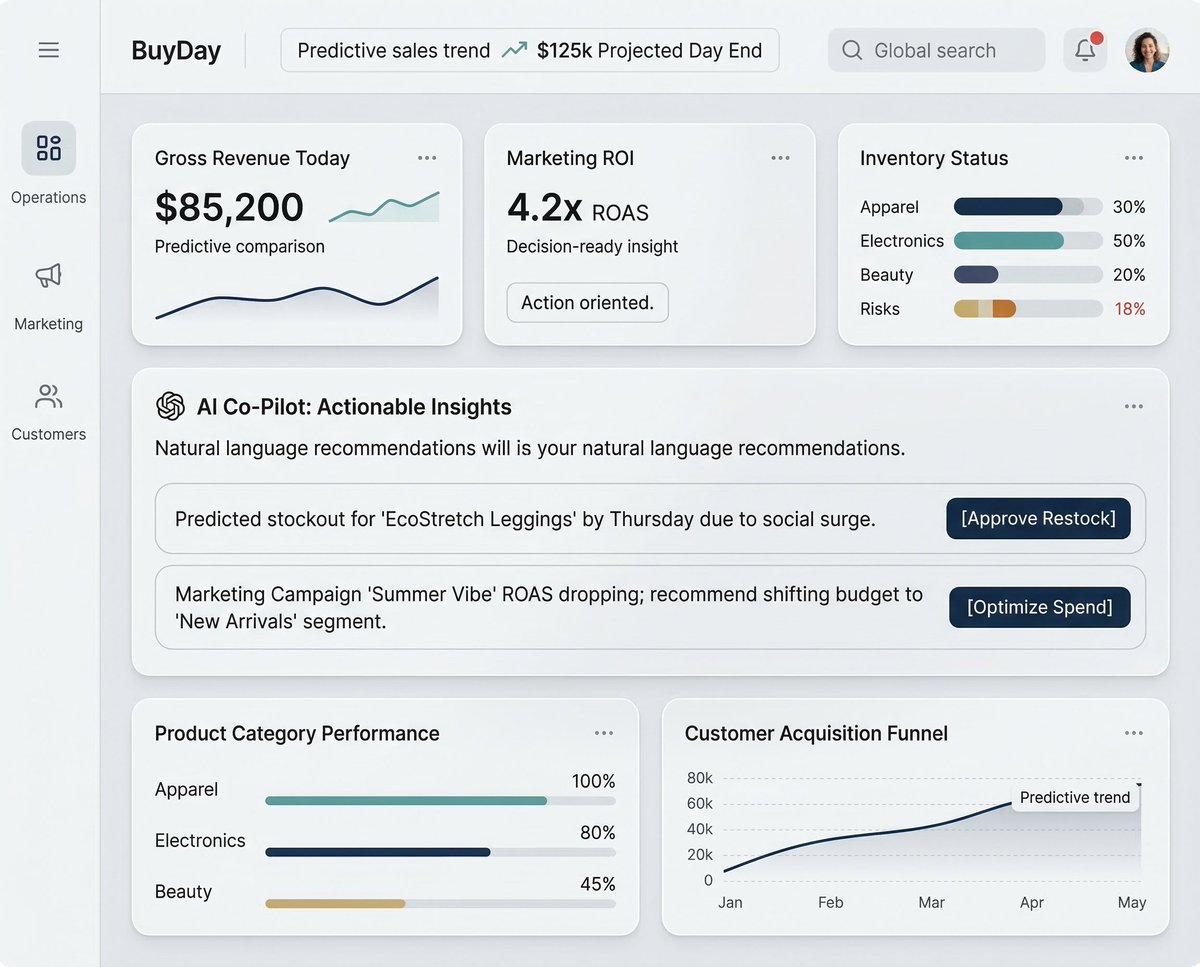Viewport: 1200px width, 967px height.
Task: Click the Predictive sales trend pill
Action: (530, 50)
